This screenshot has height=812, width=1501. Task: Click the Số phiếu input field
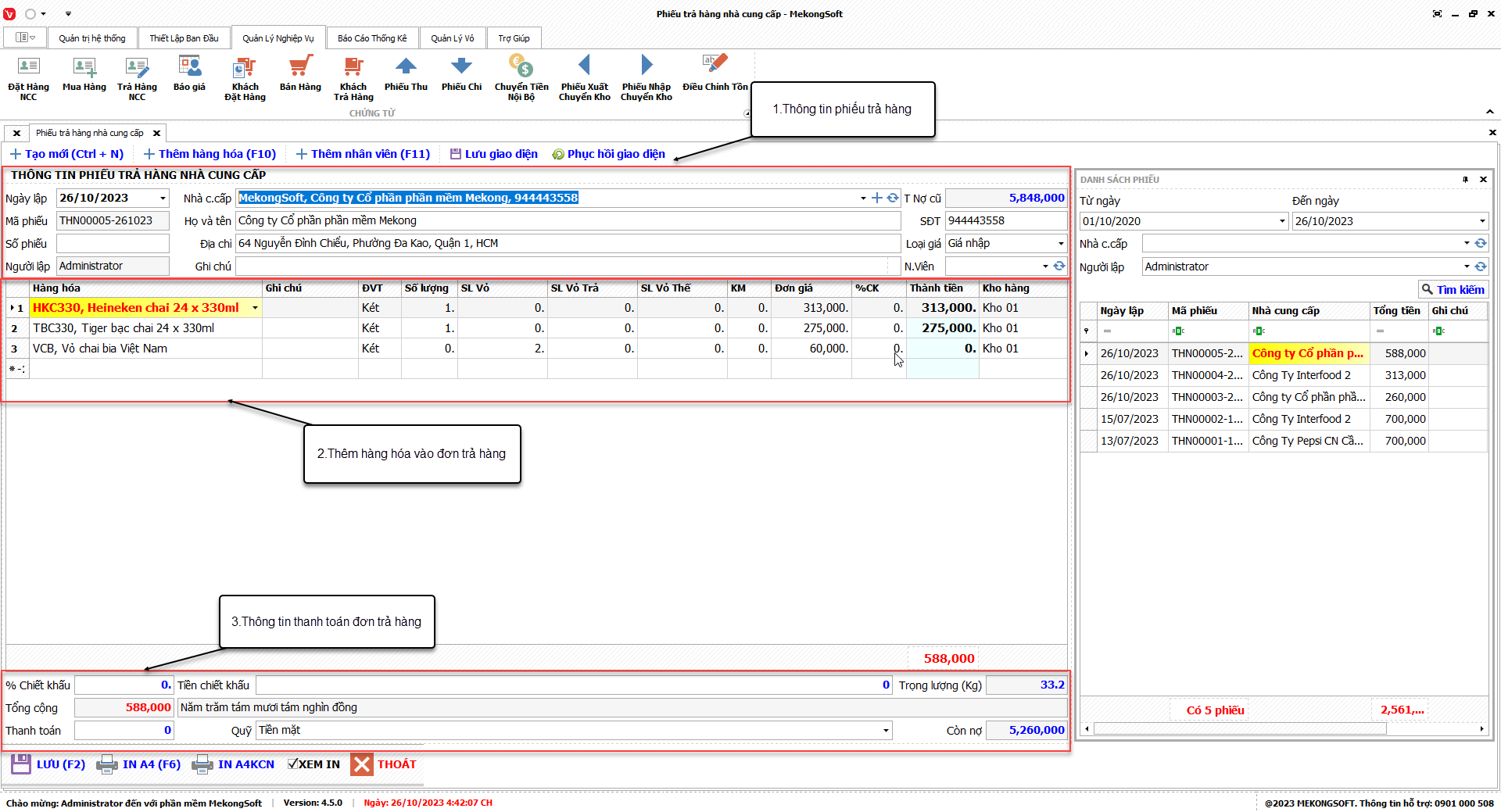pos(113,244)
